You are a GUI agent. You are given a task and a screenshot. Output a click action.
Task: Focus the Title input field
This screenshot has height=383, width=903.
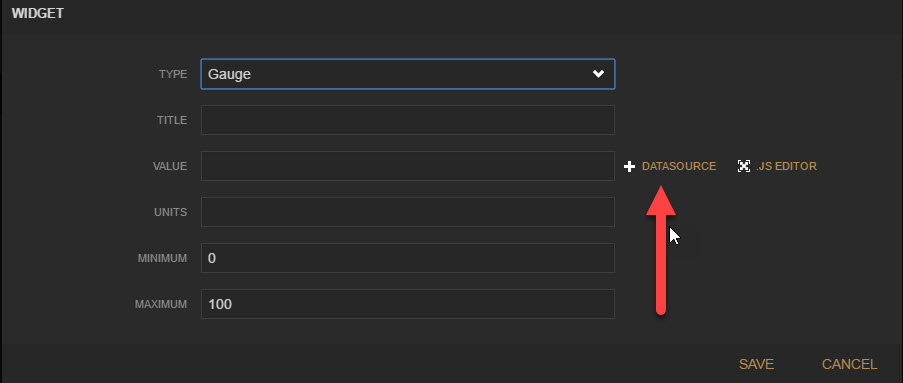[x=408, y=120]
